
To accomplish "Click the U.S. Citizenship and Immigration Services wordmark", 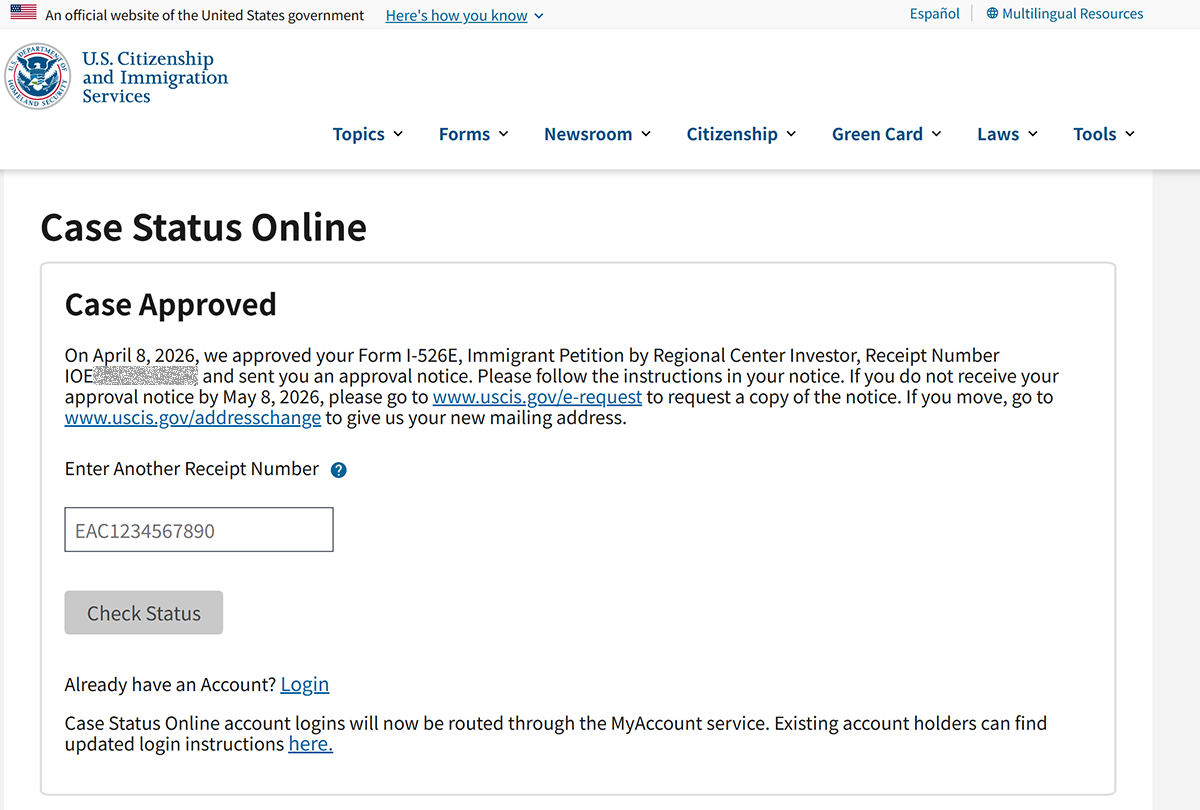I will click(155, 77).
